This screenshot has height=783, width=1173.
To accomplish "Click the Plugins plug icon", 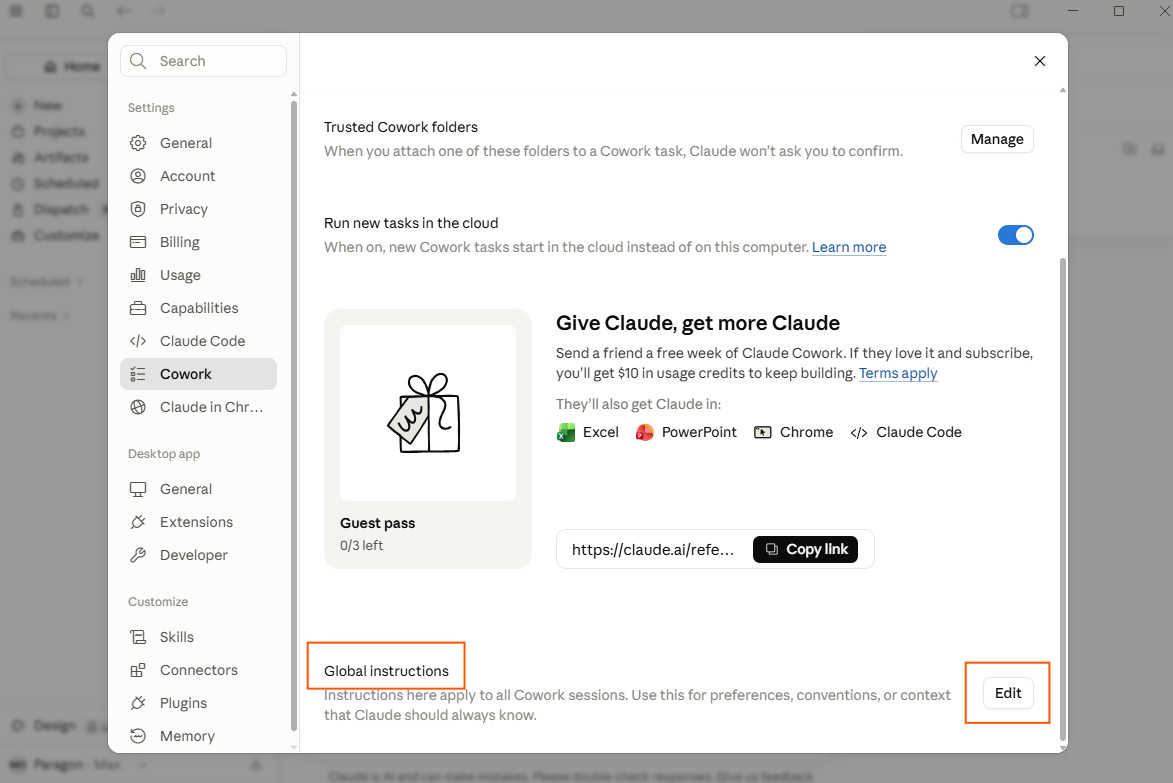I will (x=138, y=703).
